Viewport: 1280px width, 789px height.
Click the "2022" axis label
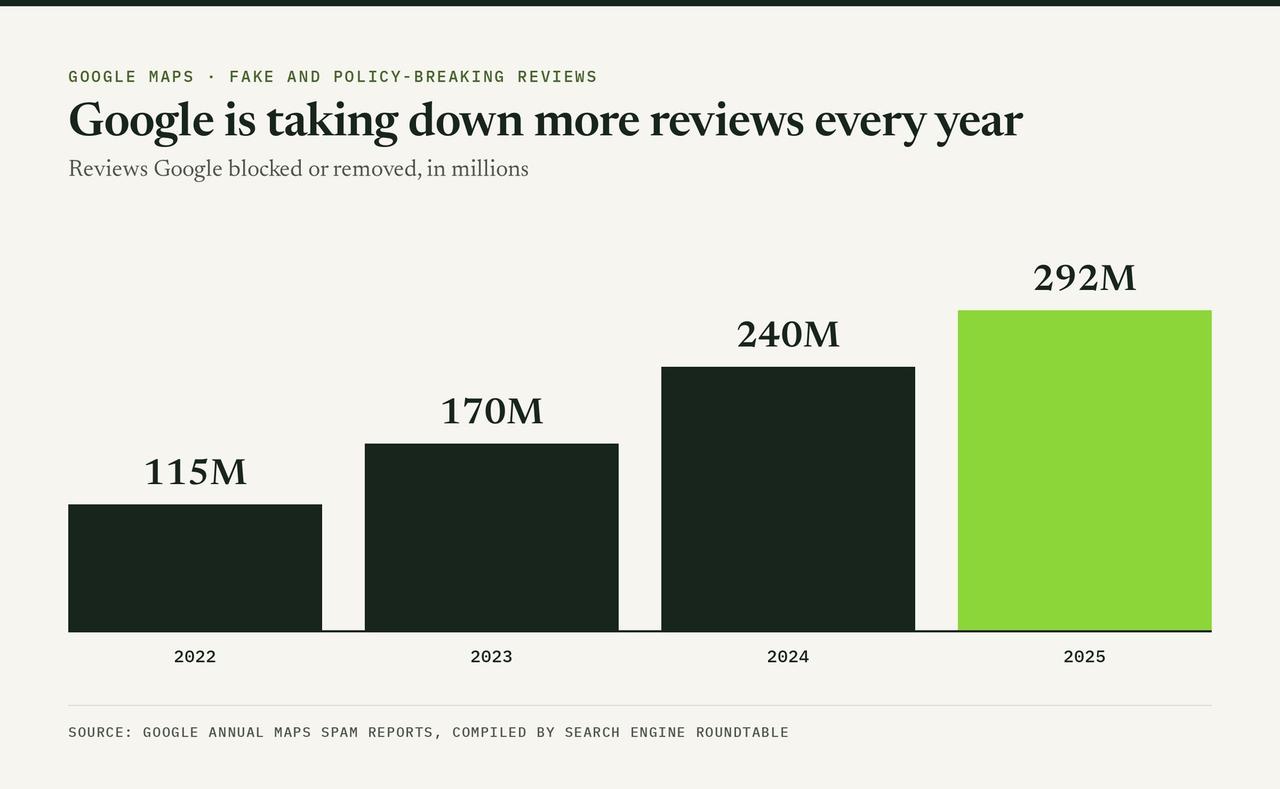click(195, 657)
